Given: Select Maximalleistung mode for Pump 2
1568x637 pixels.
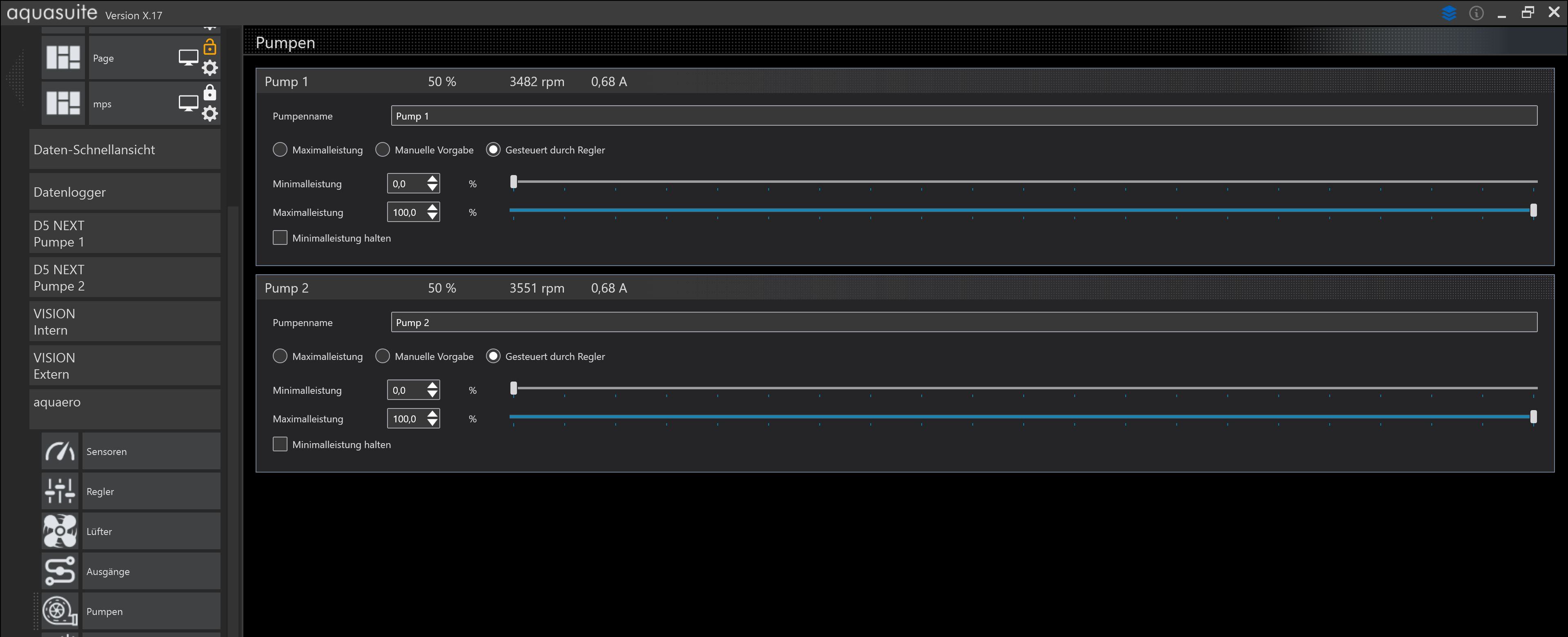Looking at the screenshot, I should coord(280,356).
